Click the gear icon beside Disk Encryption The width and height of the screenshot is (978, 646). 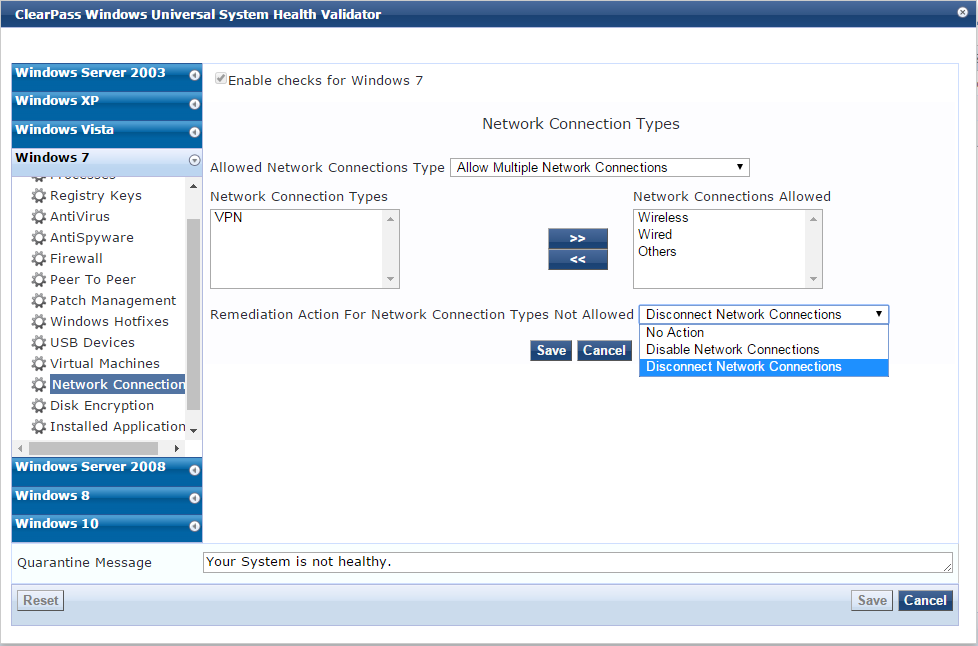coord(39,405)
